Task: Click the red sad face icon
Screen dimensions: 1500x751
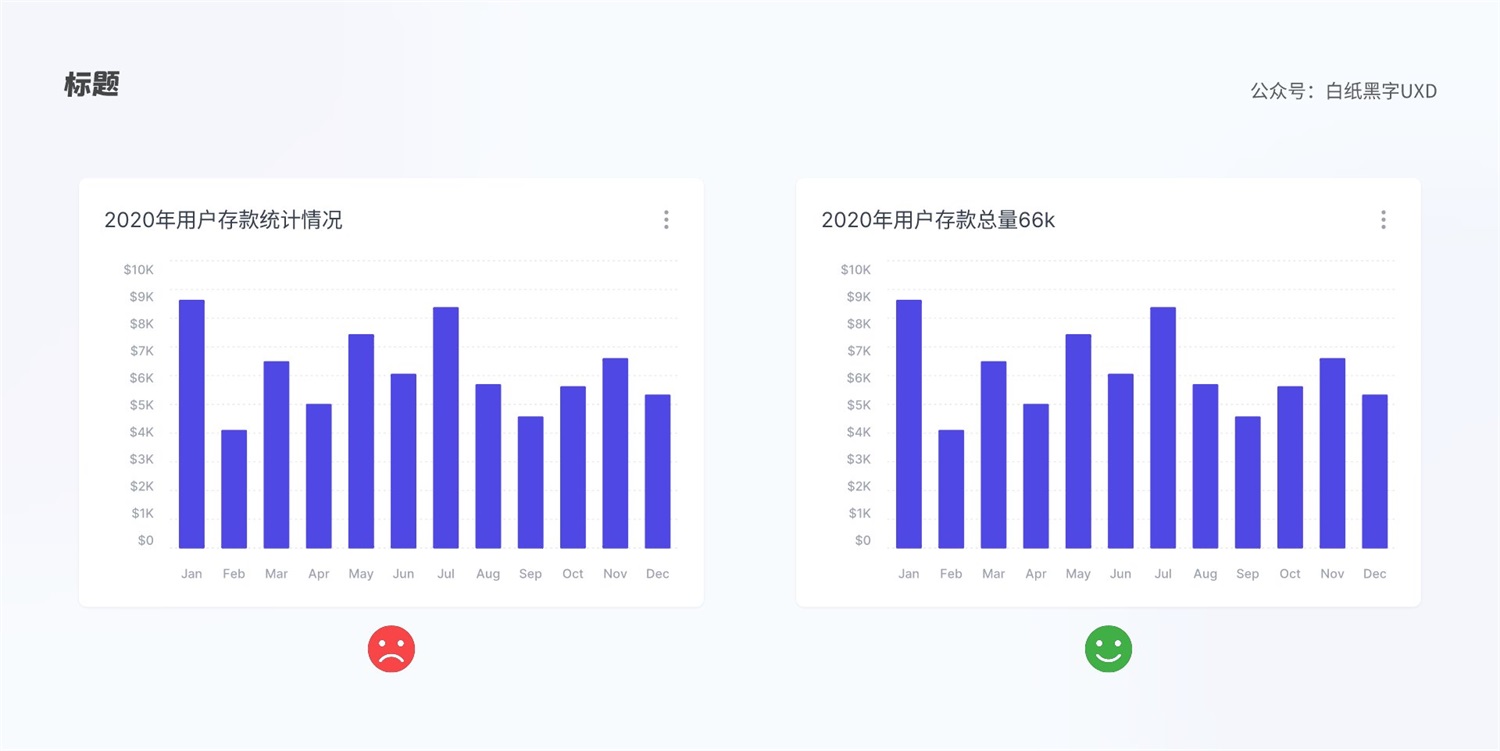Action: click(391, 649)
